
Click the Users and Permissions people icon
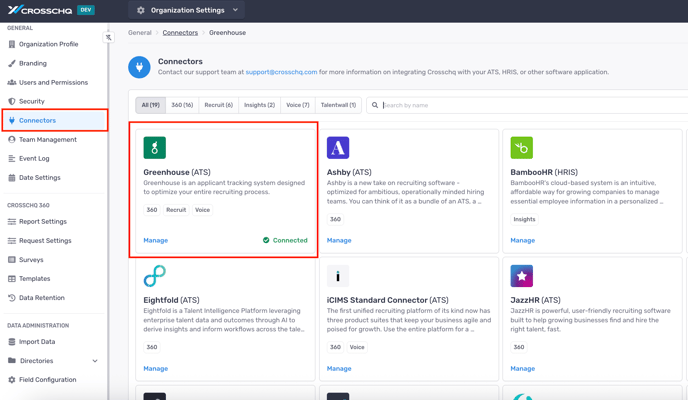[x=12, y=82]
